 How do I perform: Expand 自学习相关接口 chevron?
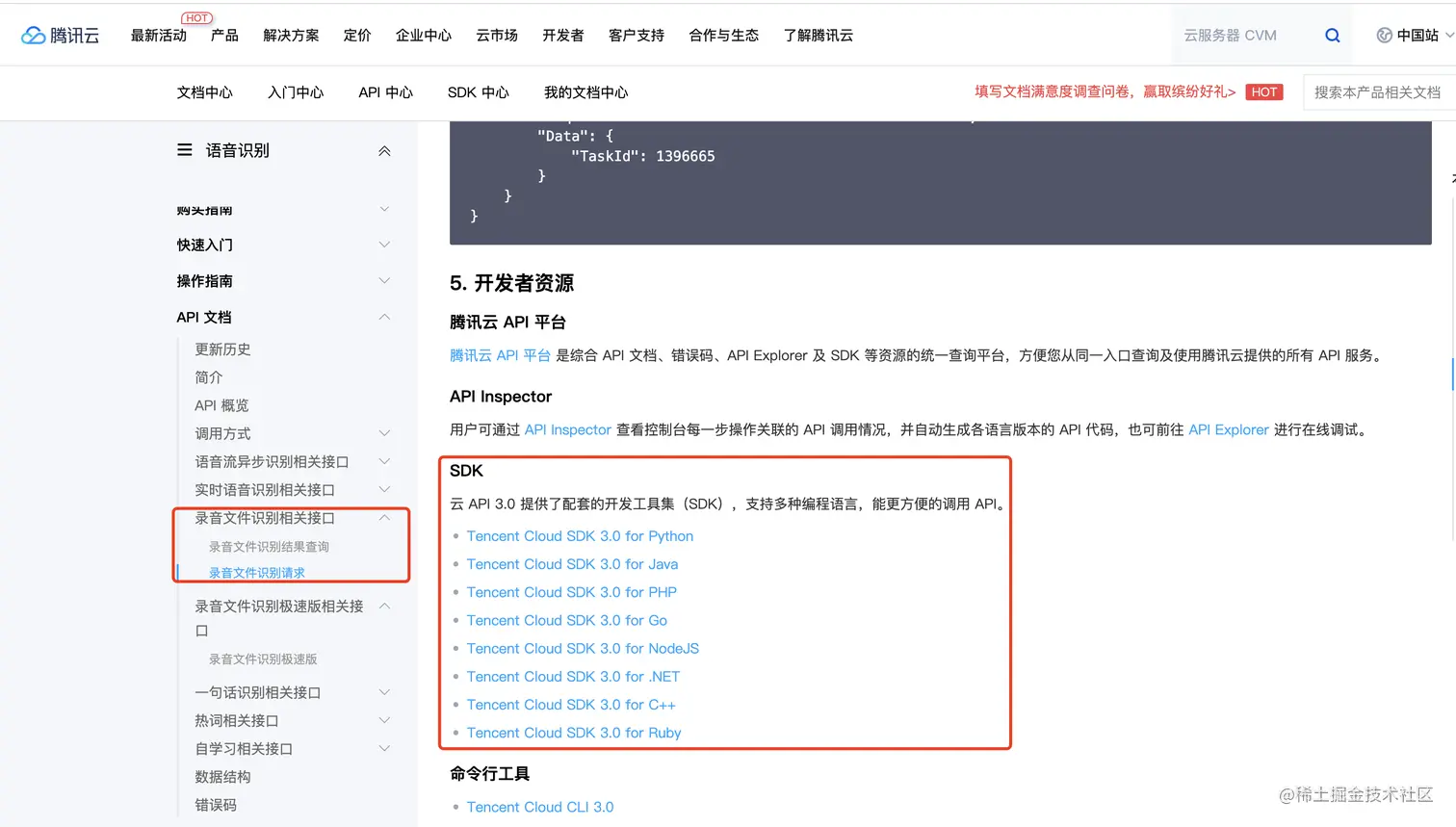pos(384,748)
